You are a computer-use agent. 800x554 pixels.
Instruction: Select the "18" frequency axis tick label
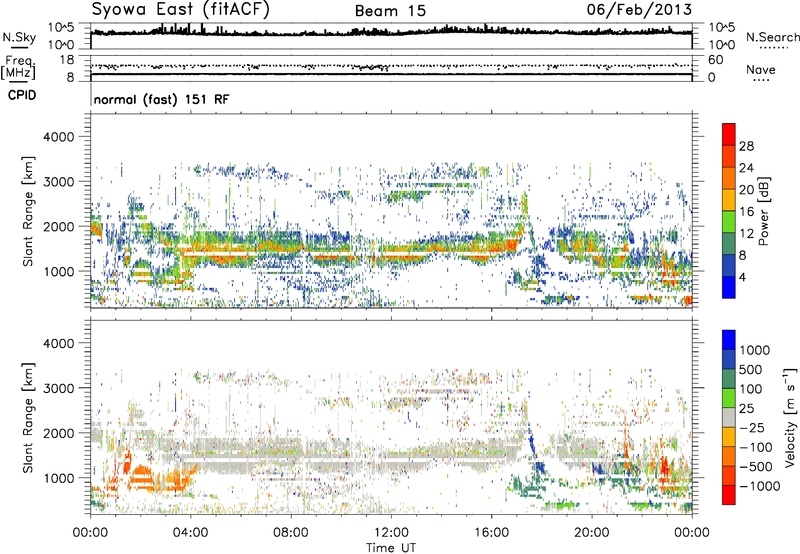66,60
